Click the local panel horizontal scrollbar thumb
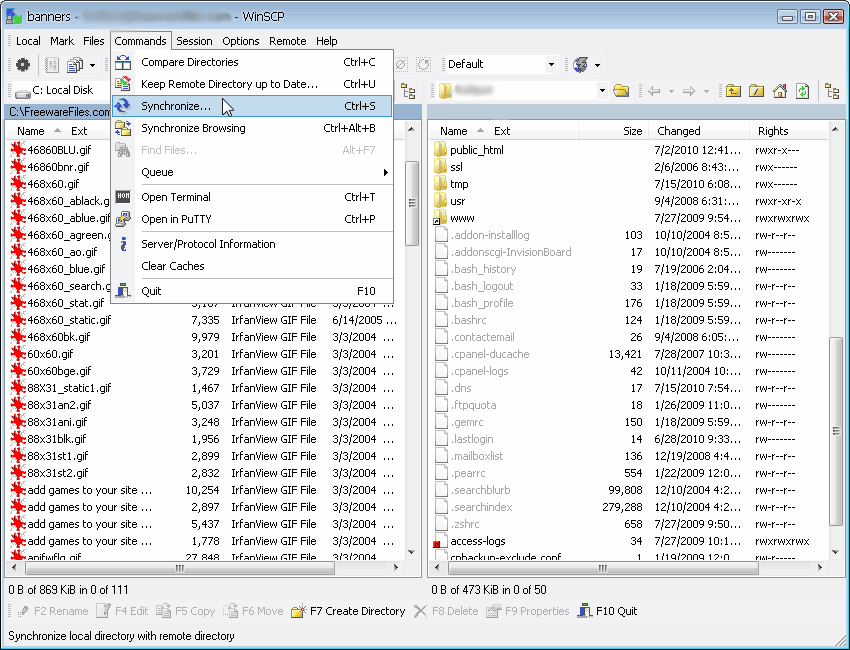 [179, 568]
